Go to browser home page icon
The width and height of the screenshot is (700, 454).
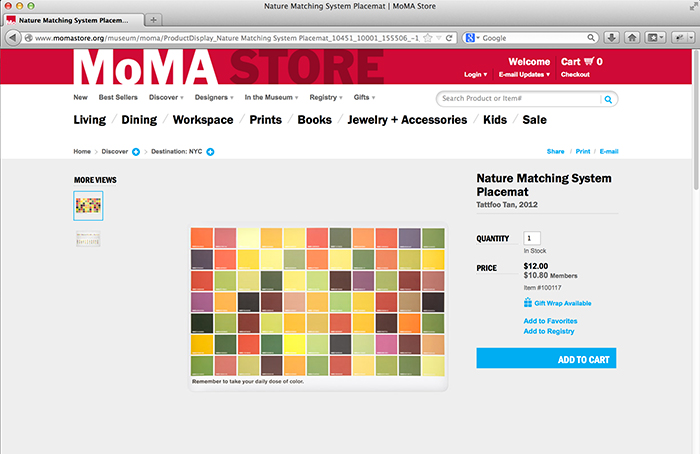click(x=633, y=37)
